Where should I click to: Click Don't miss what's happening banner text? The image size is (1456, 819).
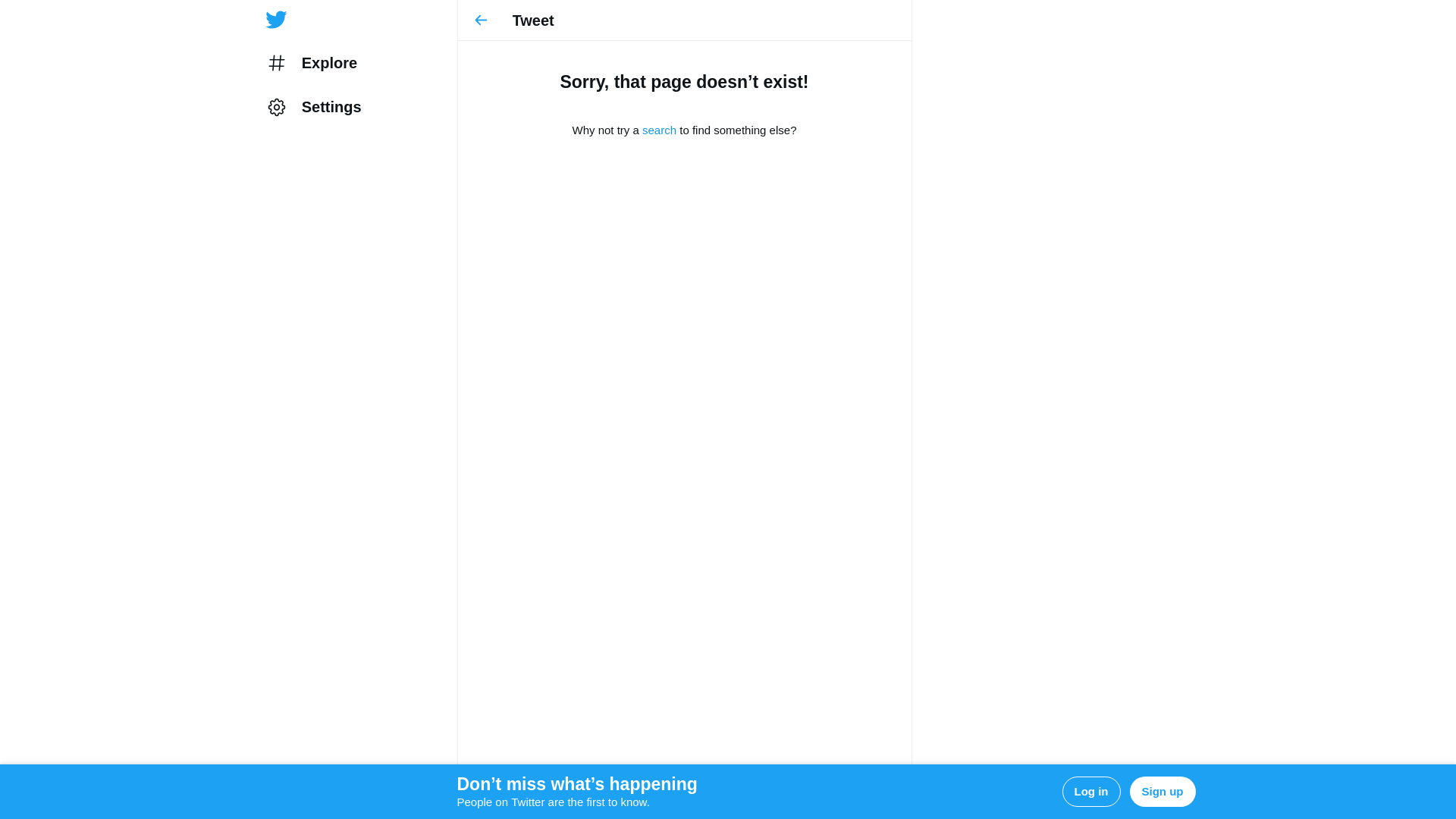(576, 784)
